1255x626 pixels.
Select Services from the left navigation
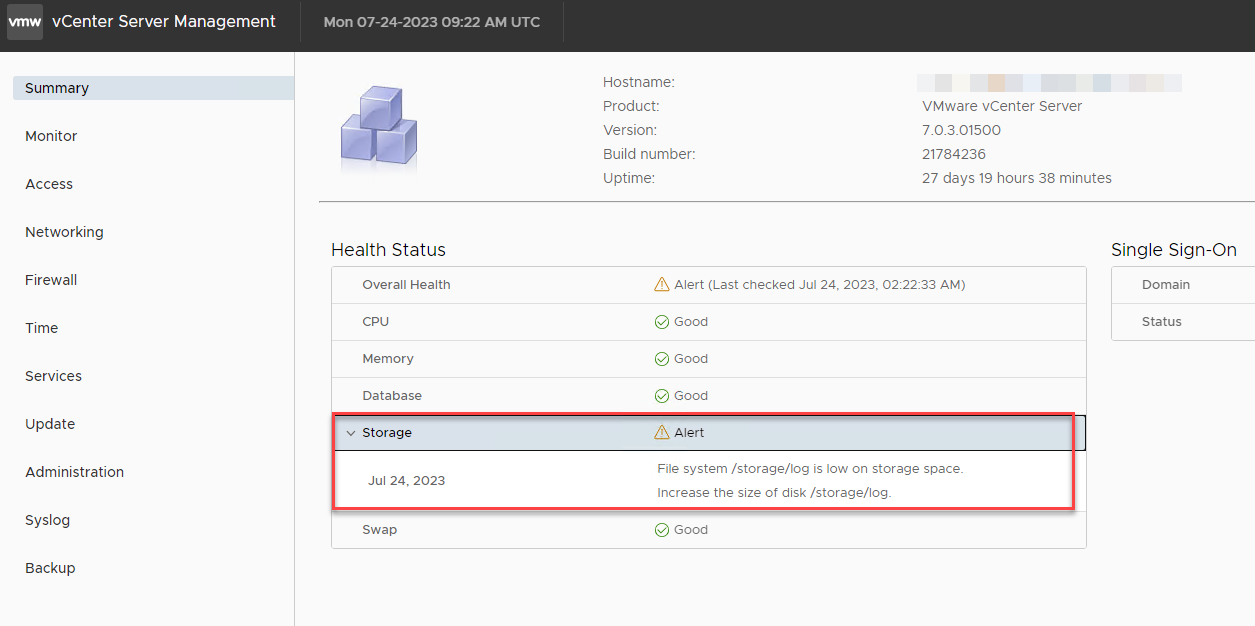(53, 376)
